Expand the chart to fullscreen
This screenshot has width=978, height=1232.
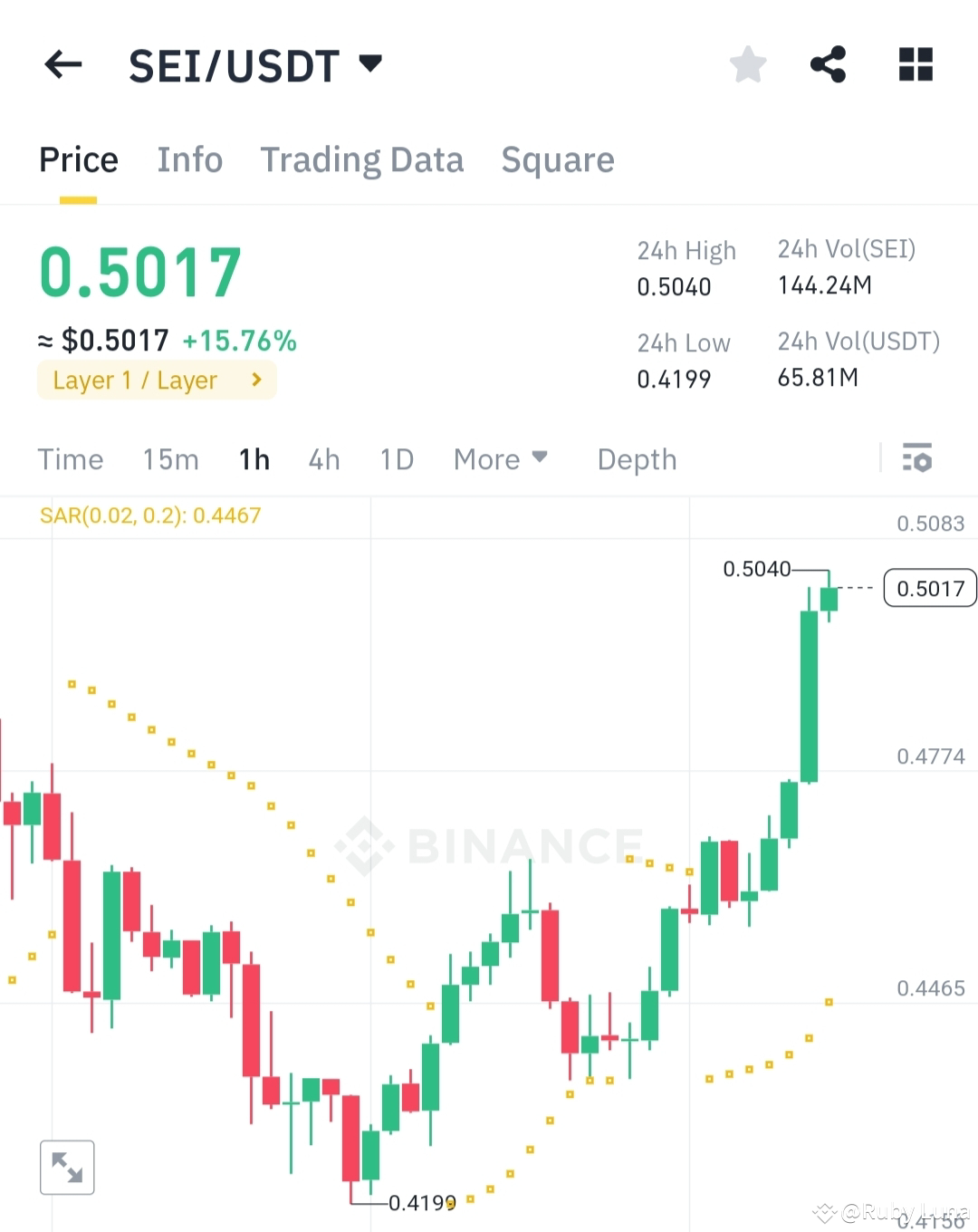tap(67, 1167)
